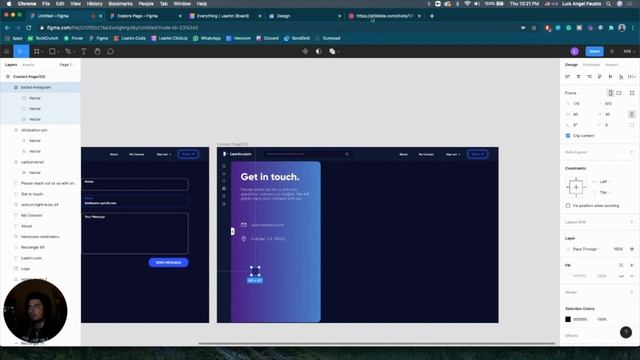Image resolution: width=640 pixels, height=360 pixels.
Task: Click the Align left icon
Action: (x=567, y=76)
